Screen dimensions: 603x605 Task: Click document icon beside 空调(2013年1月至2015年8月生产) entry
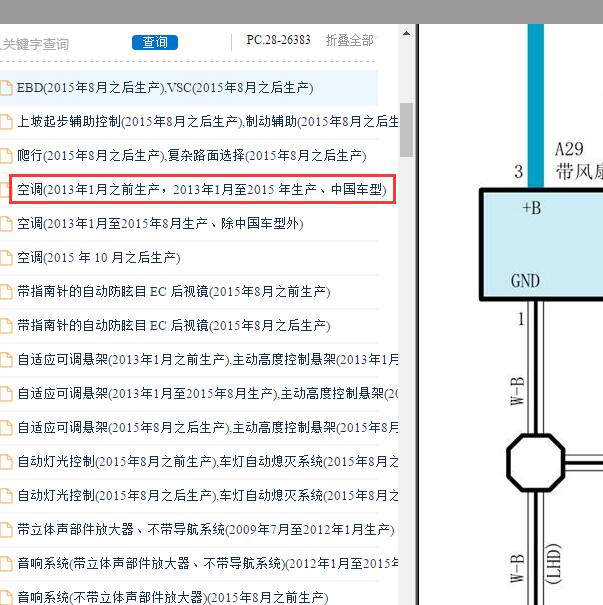tap(6, 223)
